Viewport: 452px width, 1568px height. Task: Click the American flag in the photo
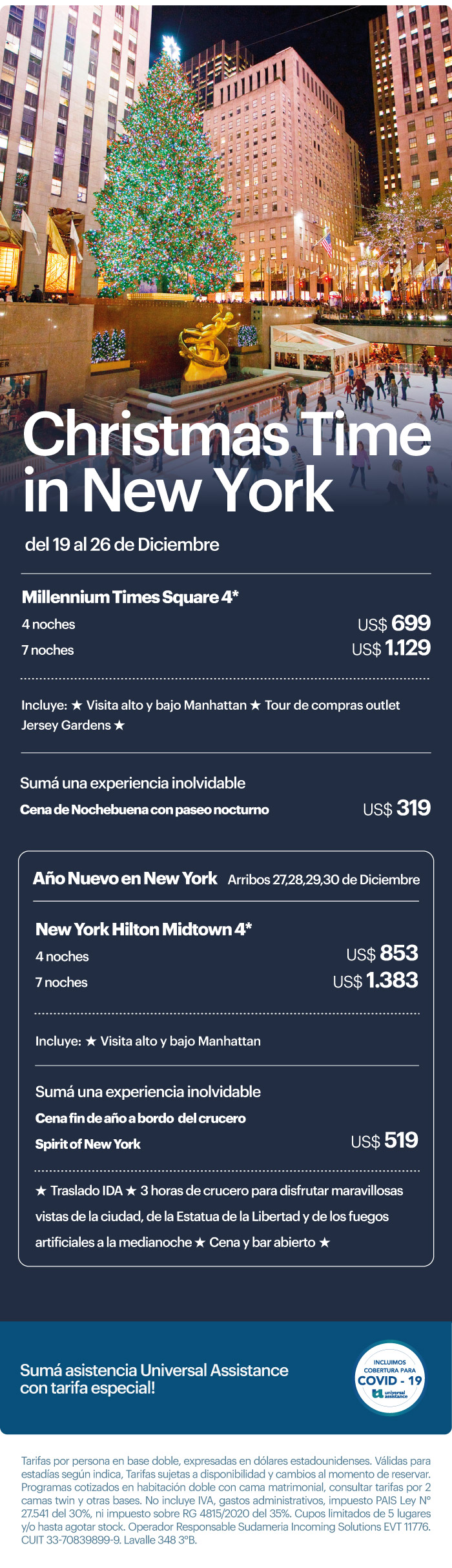[327, 245]
